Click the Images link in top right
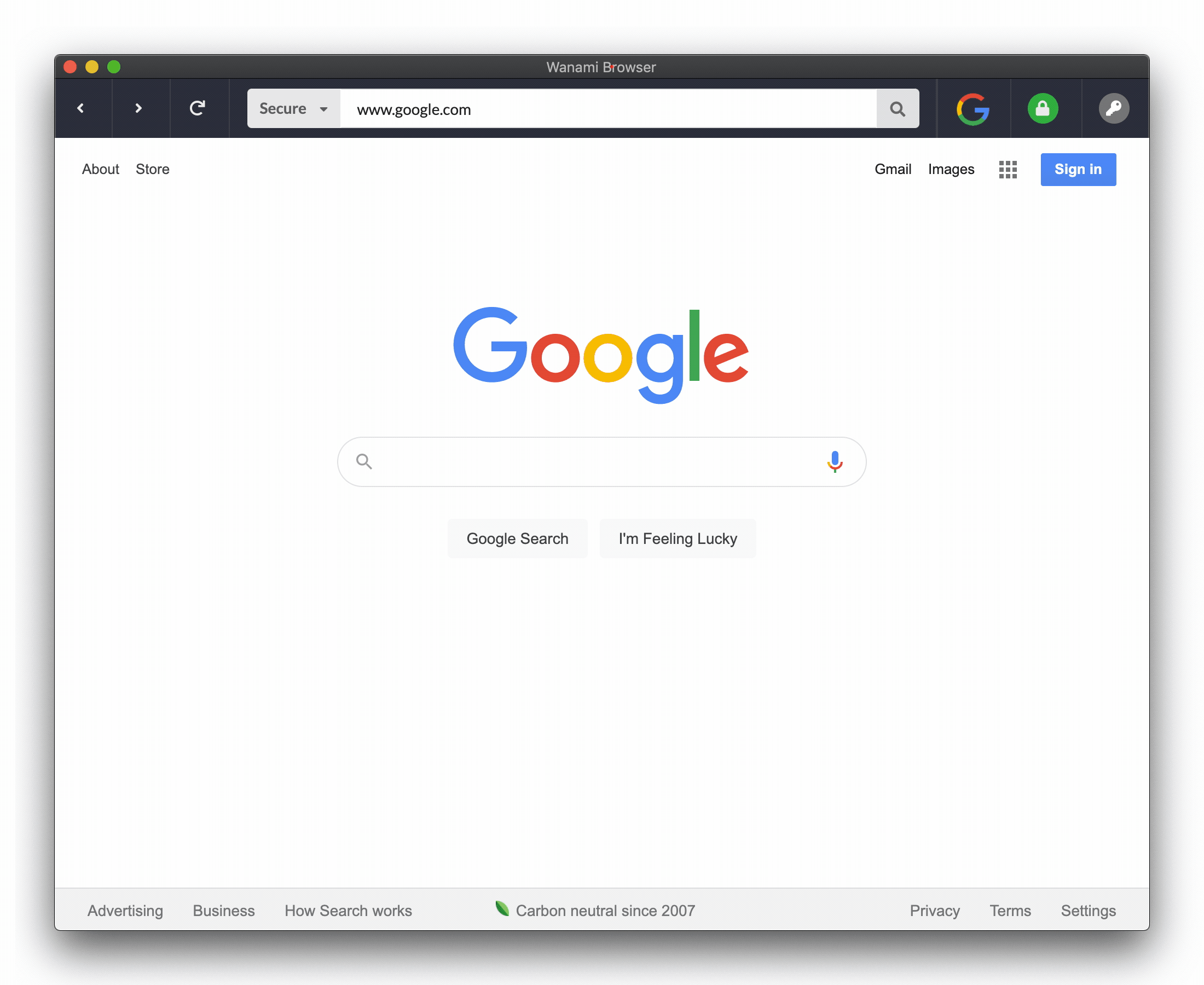This screenshot has width=1204, height=985. [x=951, y=169]
